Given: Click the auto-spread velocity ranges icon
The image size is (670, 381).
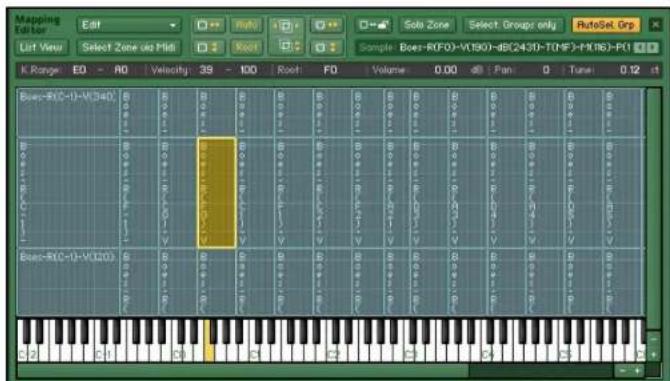Looking at the screenshot, I should 209,47.
